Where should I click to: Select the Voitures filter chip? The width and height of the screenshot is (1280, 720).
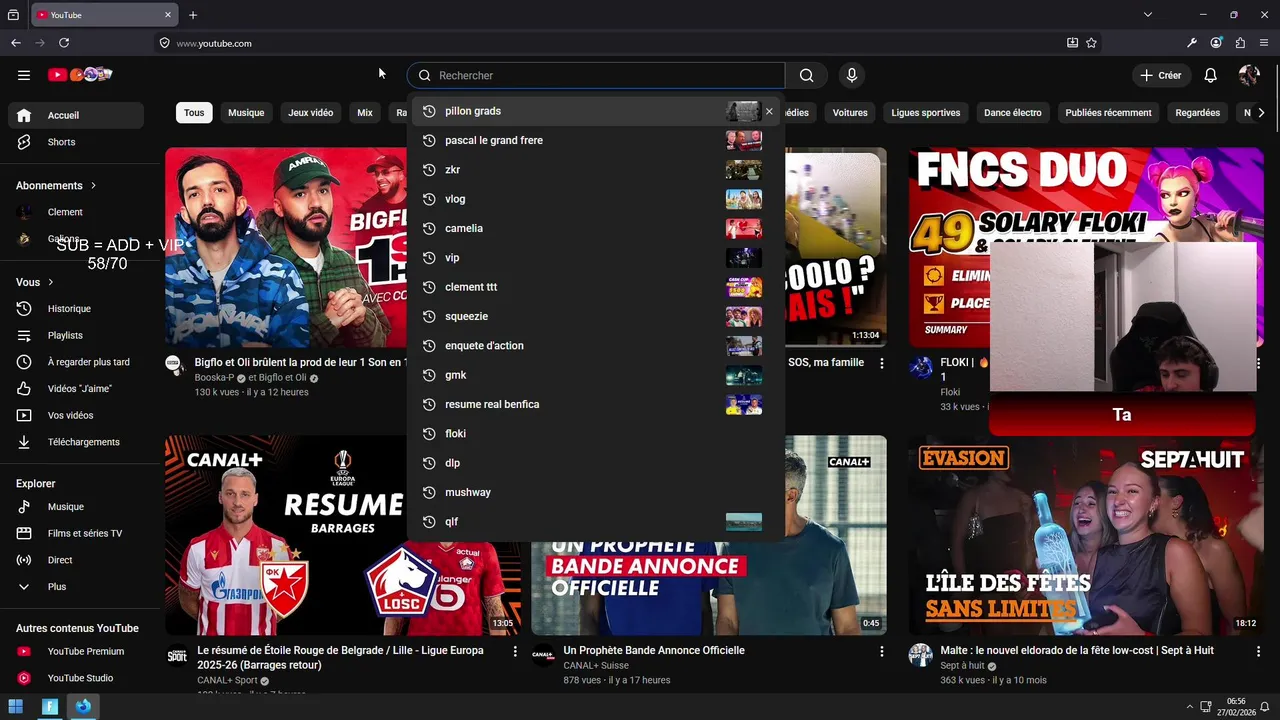[x=850, y=113]
